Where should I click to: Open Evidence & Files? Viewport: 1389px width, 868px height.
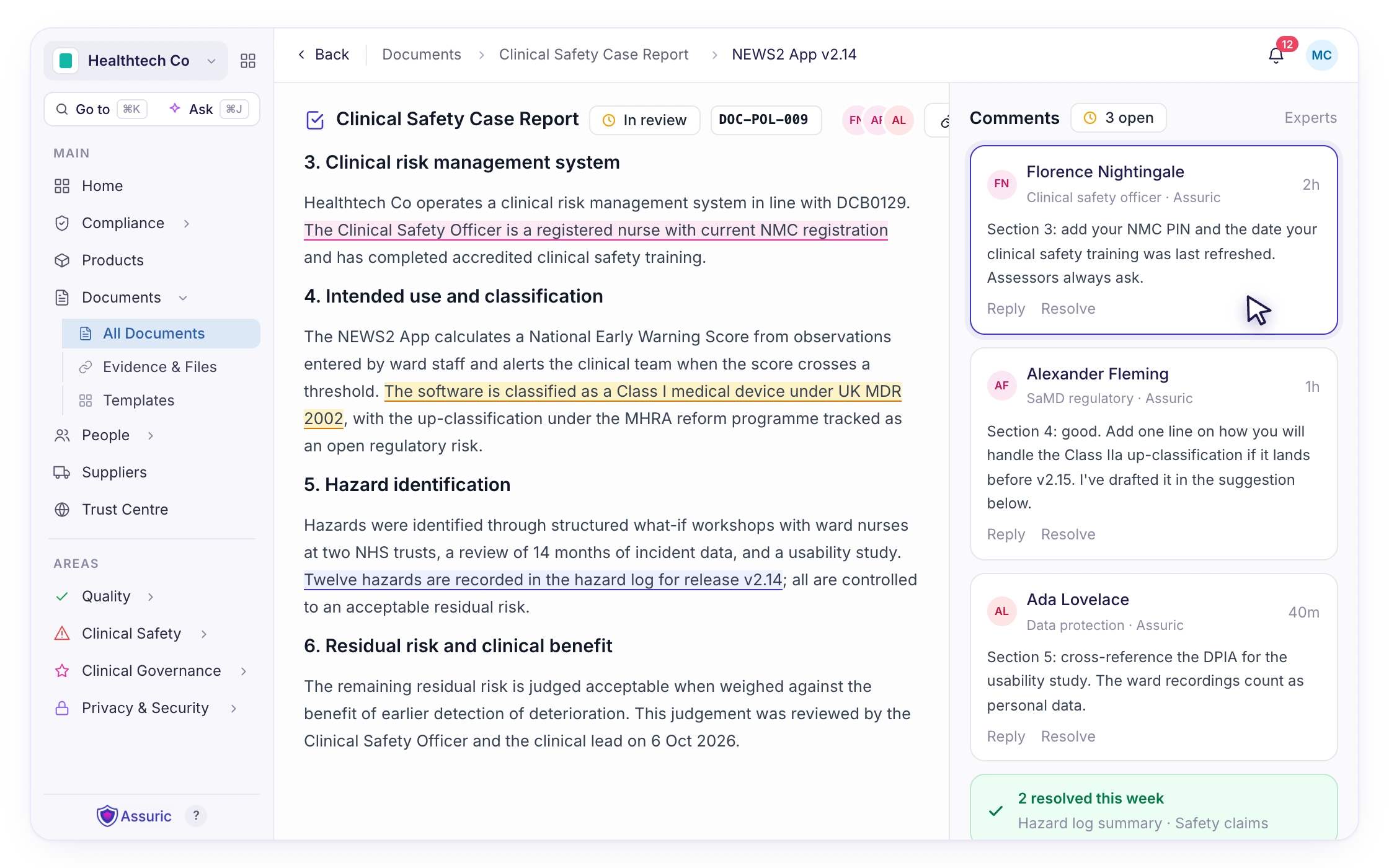(x=161, y=367)
